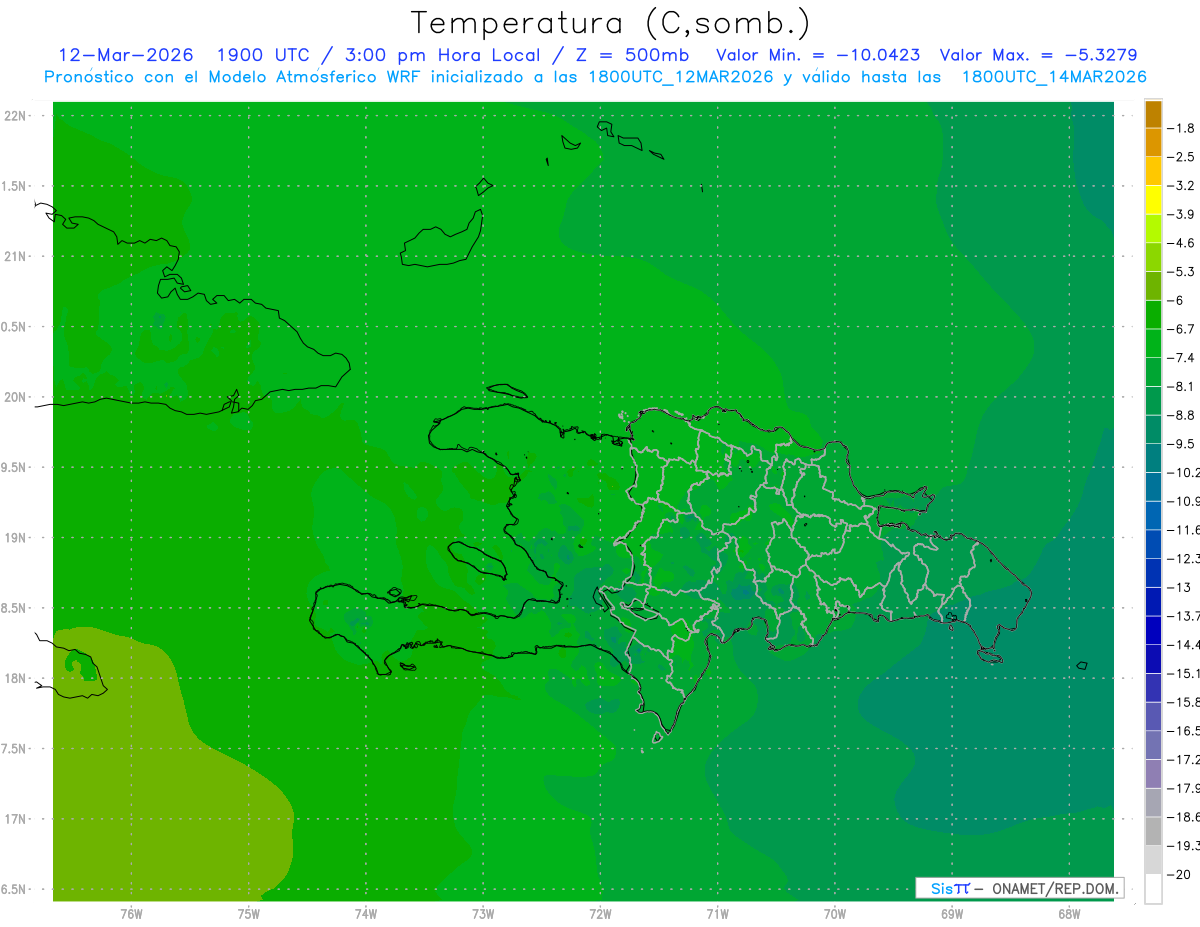Click the 'Valor Min. = -10.0423' text
Viewport: 1200px width, 927px height.
click(819, 55)
